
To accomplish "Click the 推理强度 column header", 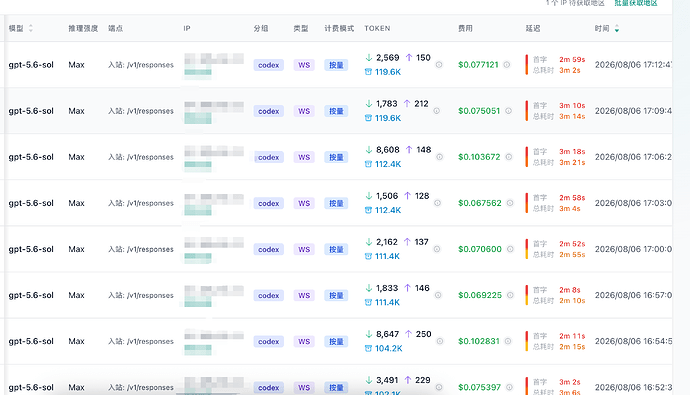I will pyautogui.click(x=83, y=28).
